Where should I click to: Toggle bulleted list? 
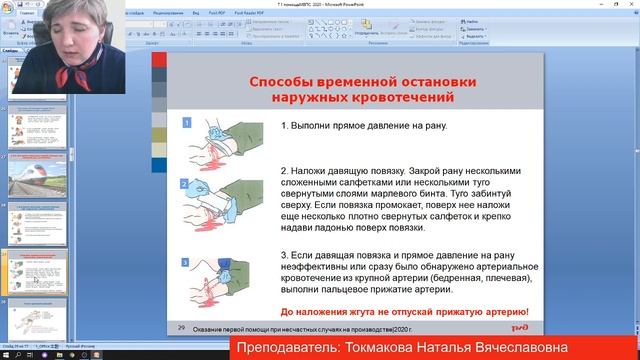[199, 24]
